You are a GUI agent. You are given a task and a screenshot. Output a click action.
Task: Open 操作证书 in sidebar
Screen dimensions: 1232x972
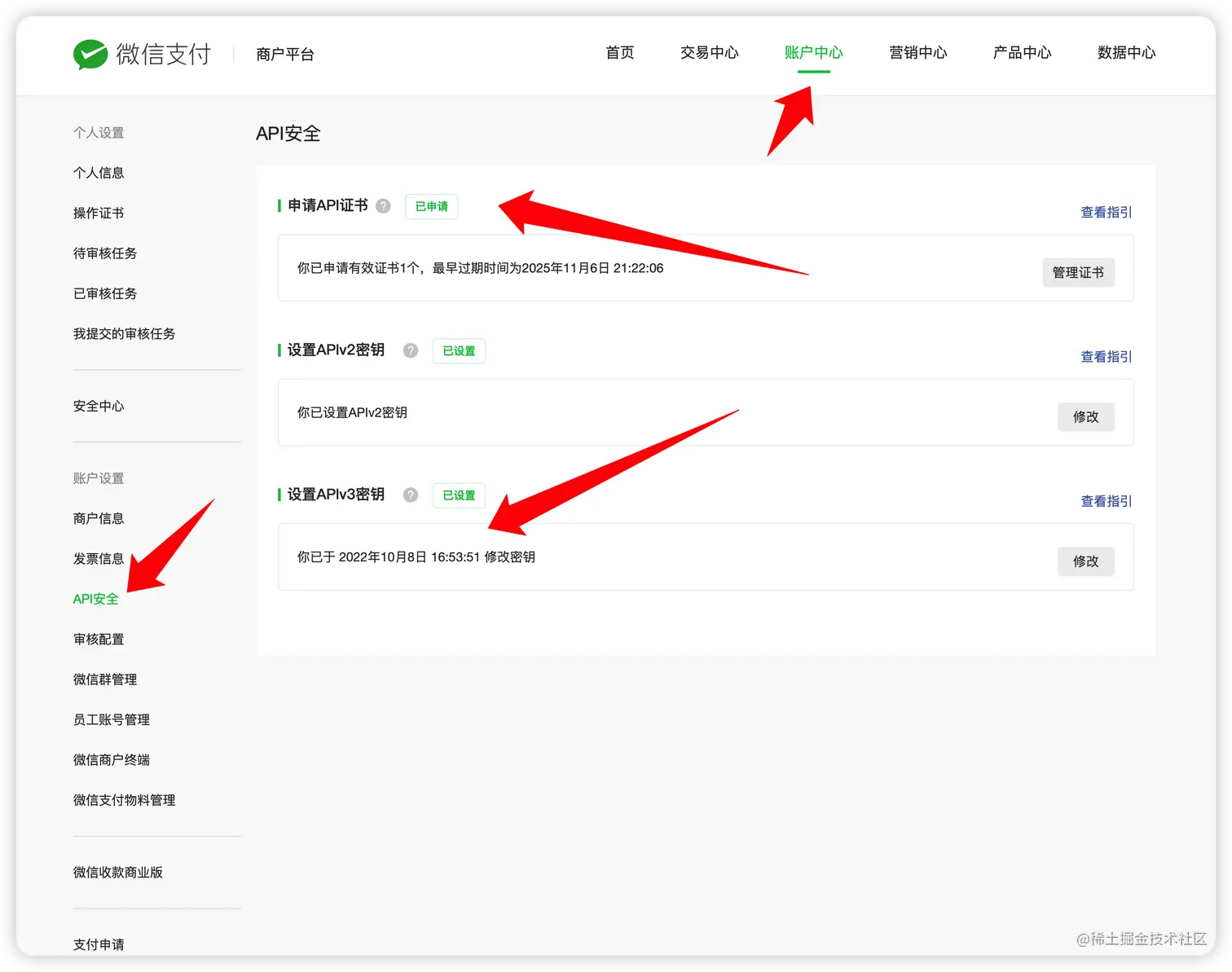point(99,213)
